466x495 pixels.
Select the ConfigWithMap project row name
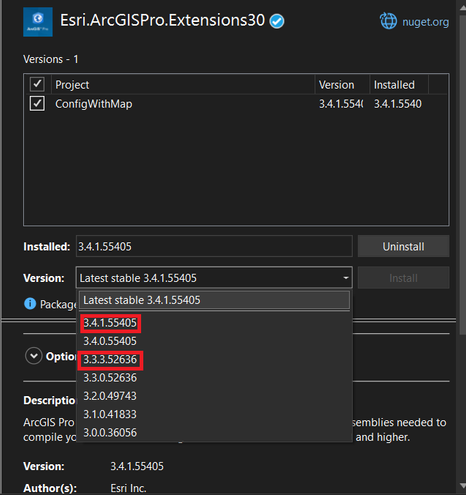pos(94,104)
